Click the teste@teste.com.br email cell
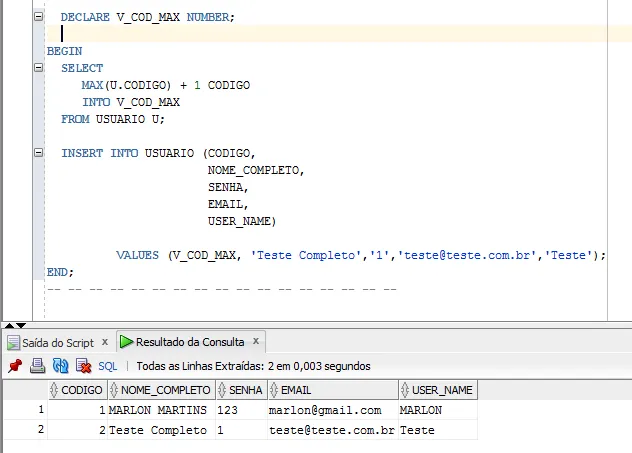The width and height of the screenshot is (632, 453). (x=332, y=430)
